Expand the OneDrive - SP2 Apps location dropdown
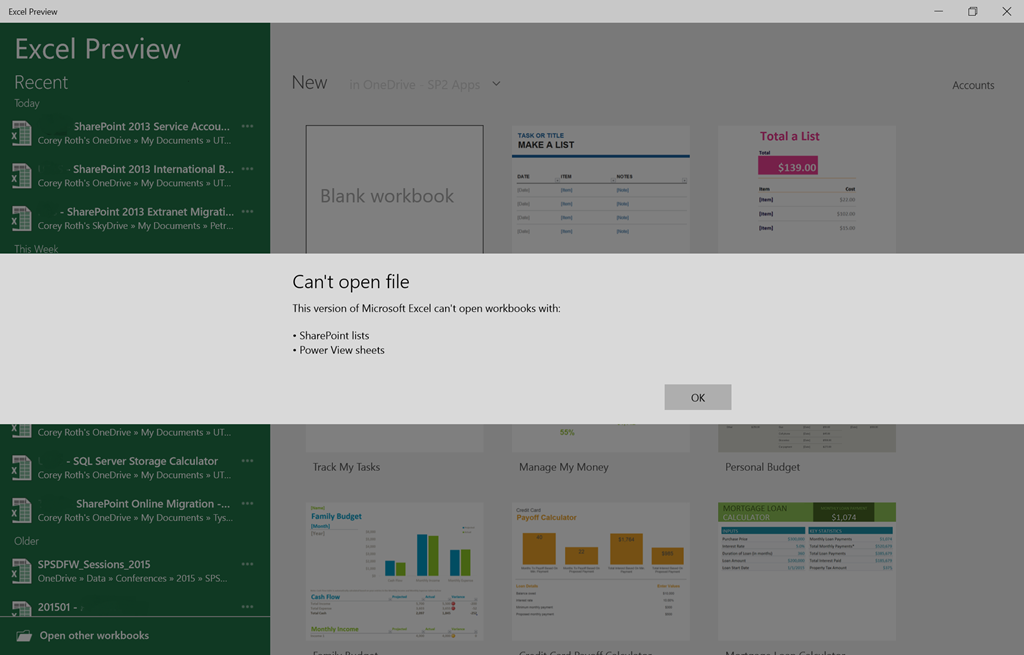 [496, 84]
